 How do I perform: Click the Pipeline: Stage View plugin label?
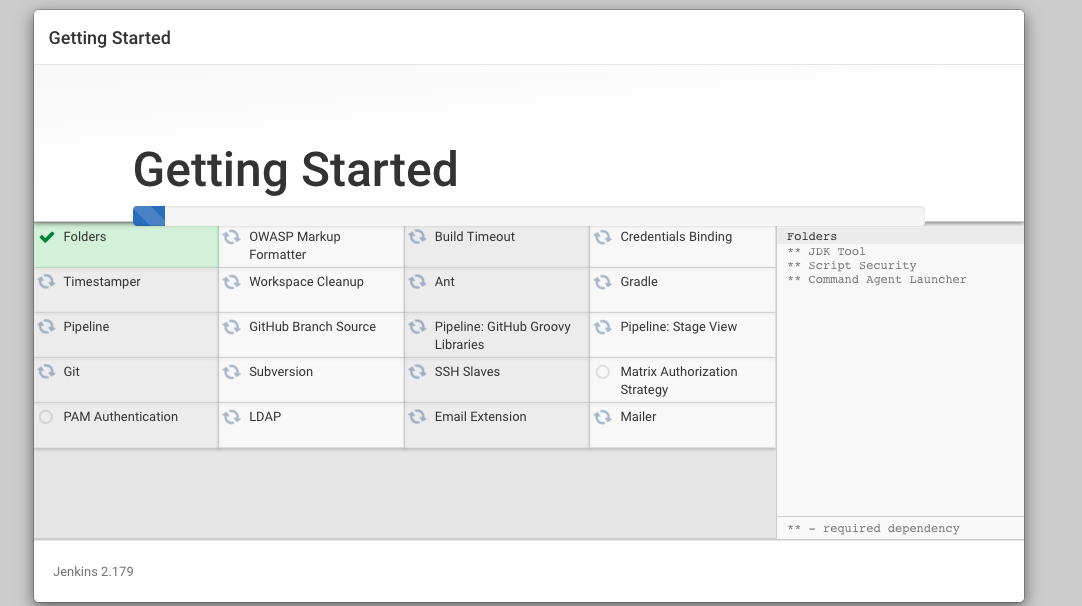click(678, 327)
